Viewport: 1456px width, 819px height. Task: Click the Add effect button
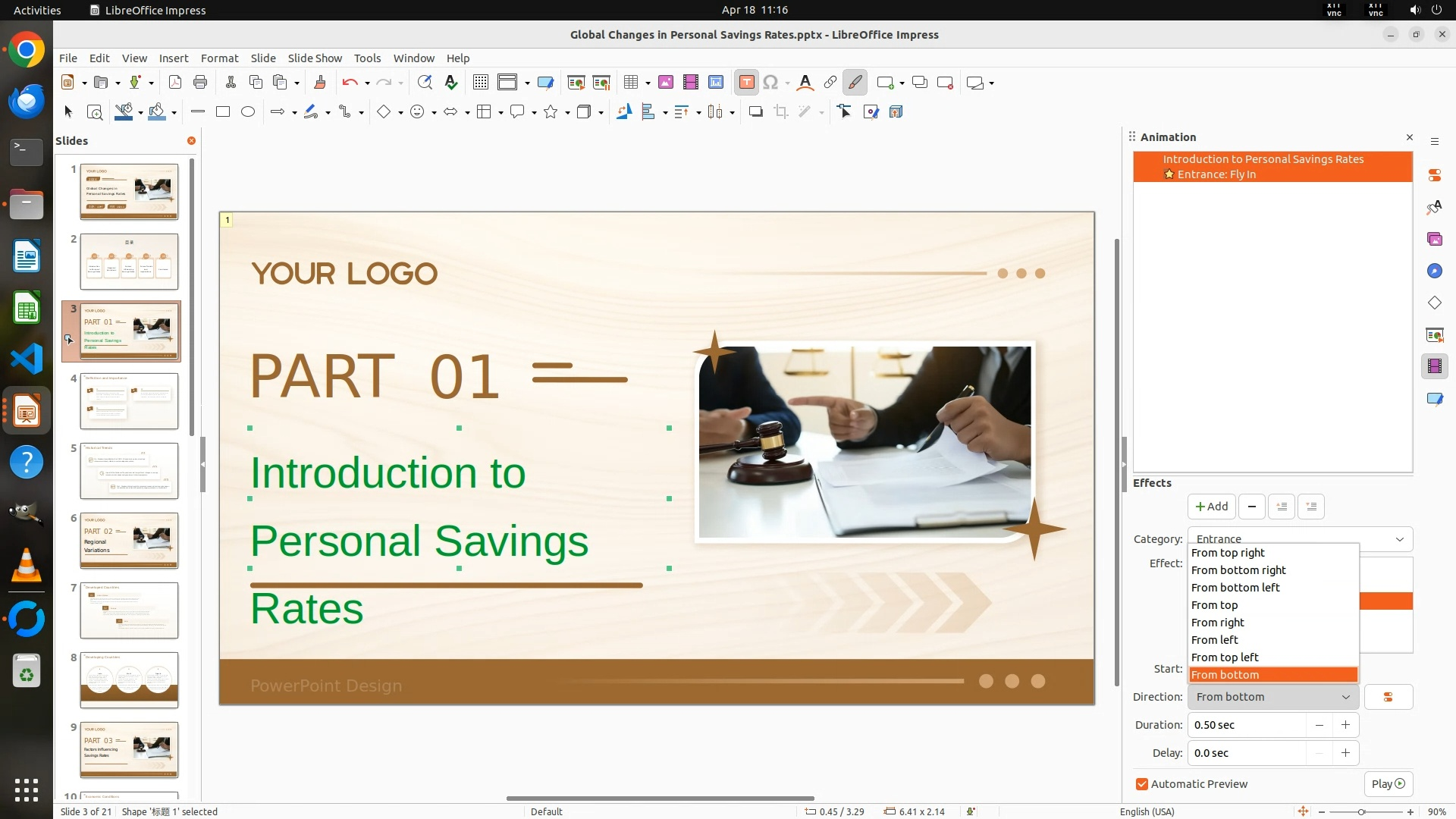(1211, 507)
